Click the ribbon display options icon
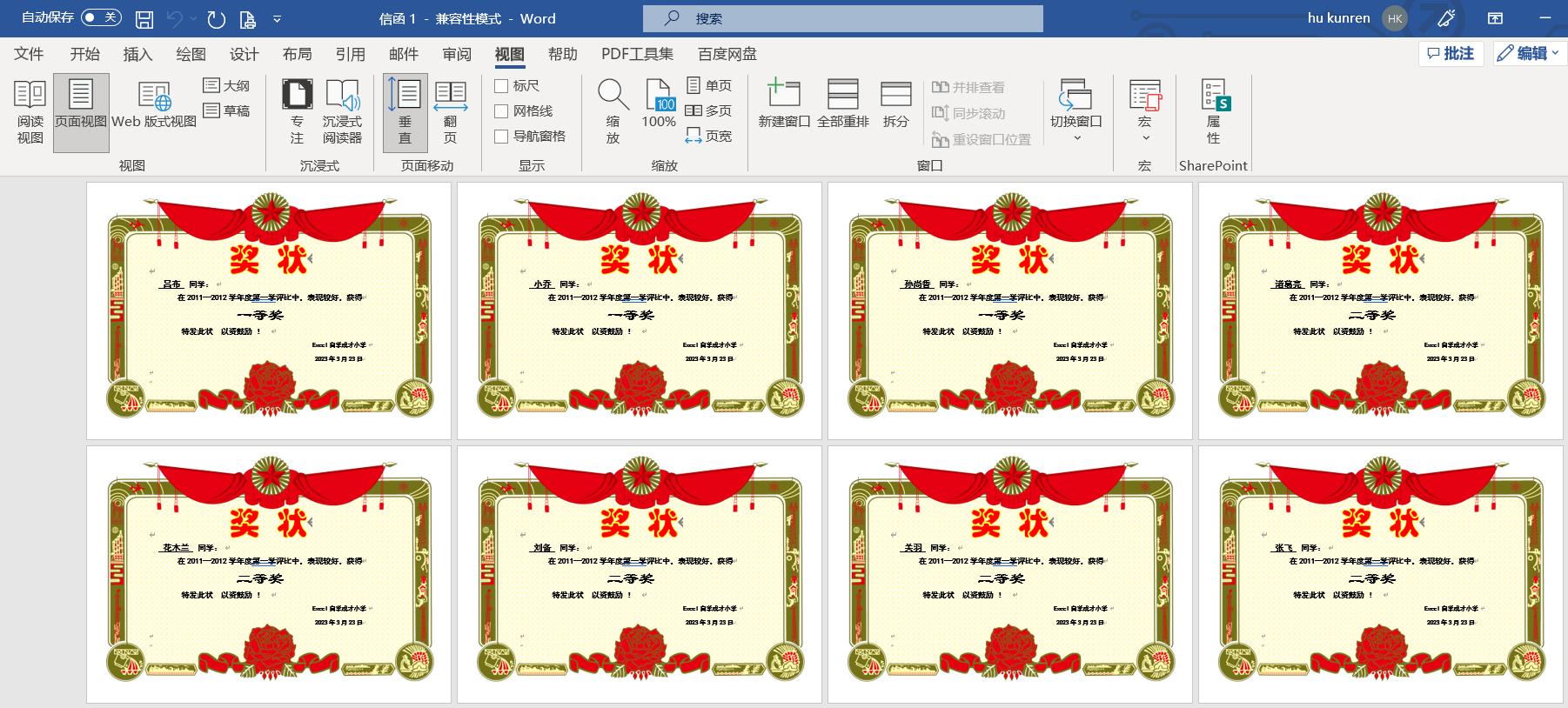This screenshot has height=708, width=1568. tap(1494, 18)
